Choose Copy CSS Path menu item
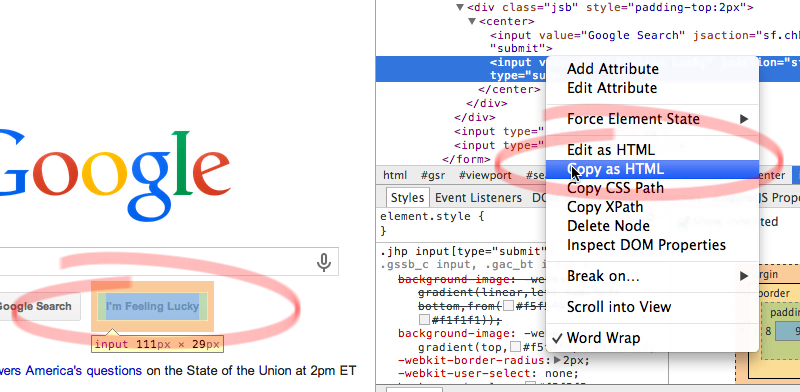 (615, 188)
